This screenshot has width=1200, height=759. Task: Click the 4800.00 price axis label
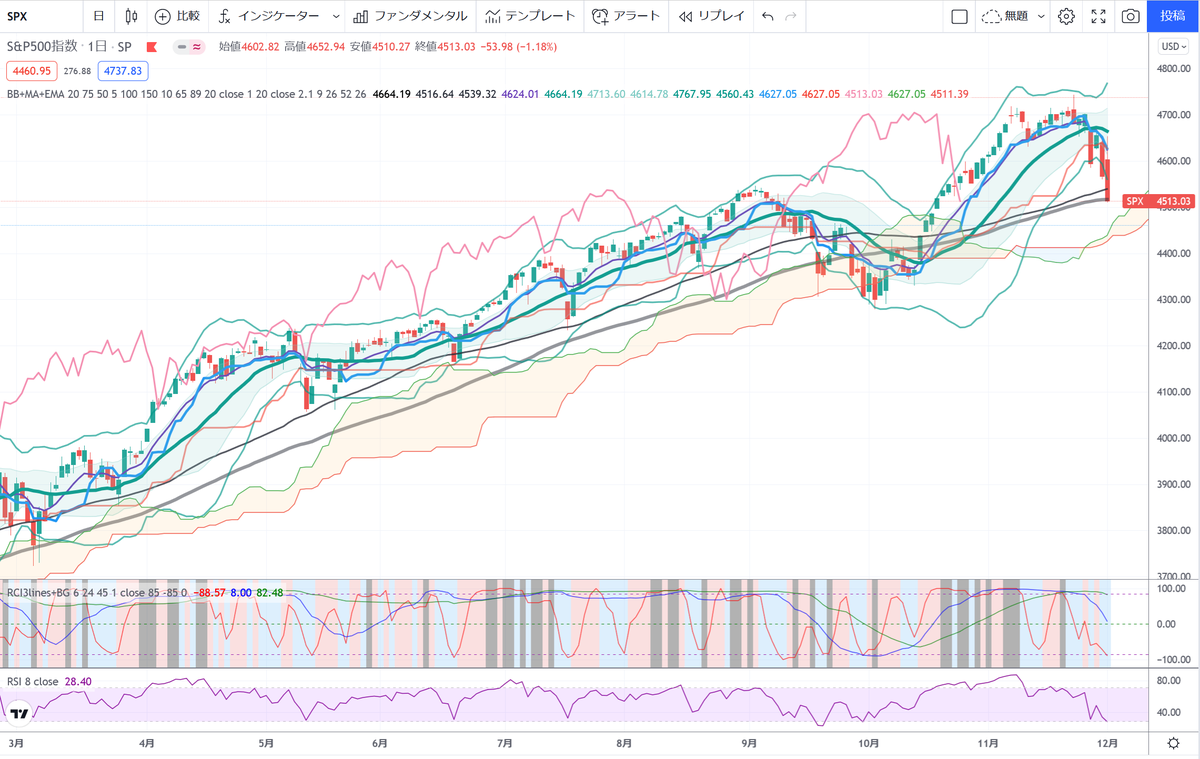point(1172,69)
